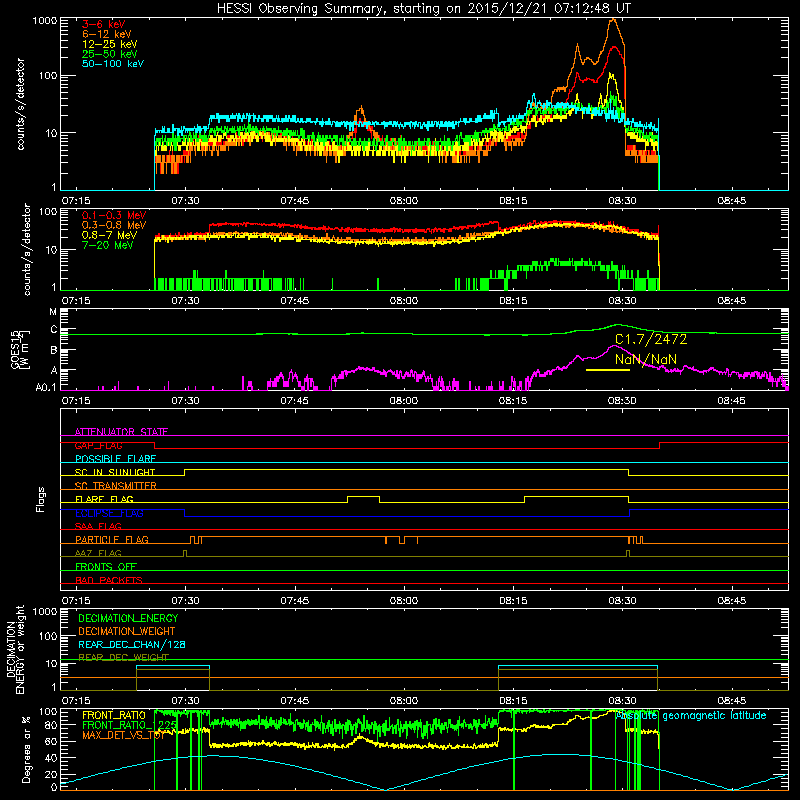Click the FLARE_FLAG label
800x800 pixels.
[x=104, y=499]
